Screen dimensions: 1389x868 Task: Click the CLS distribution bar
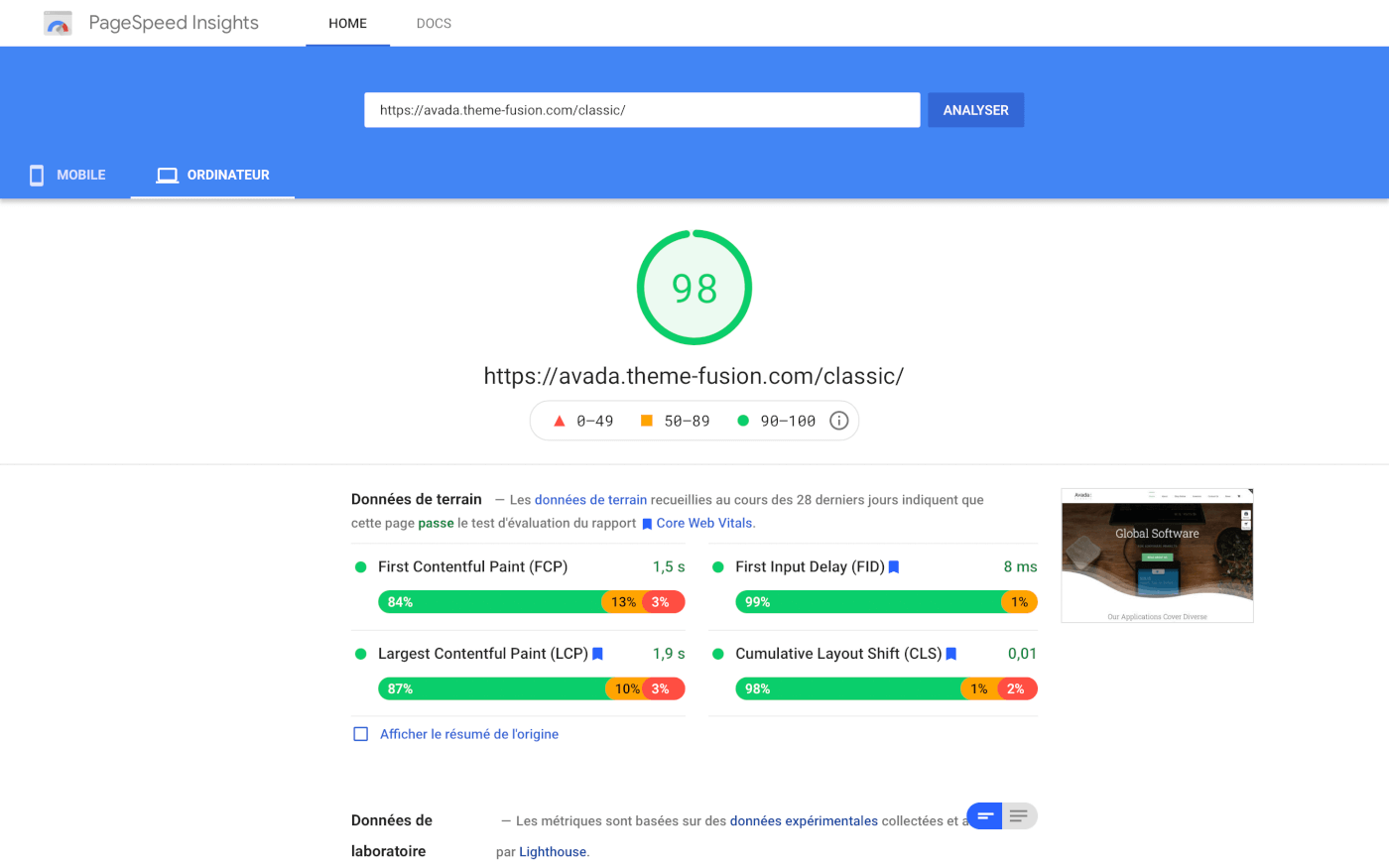pyautogui.click(x=886, y=688)
